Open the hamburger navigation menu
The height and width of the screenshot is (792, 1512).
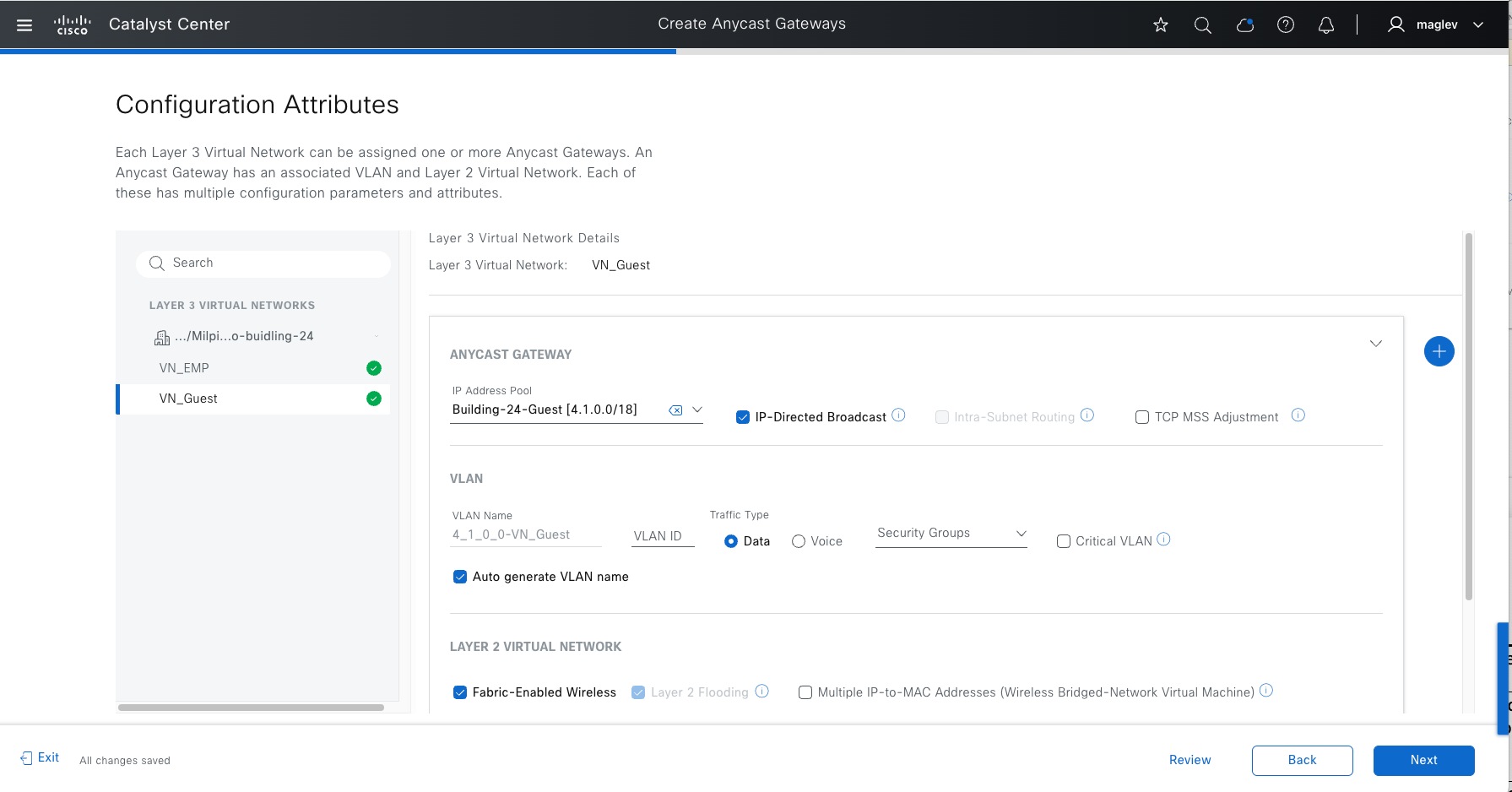pyautogui.click(x=24, y=25)
